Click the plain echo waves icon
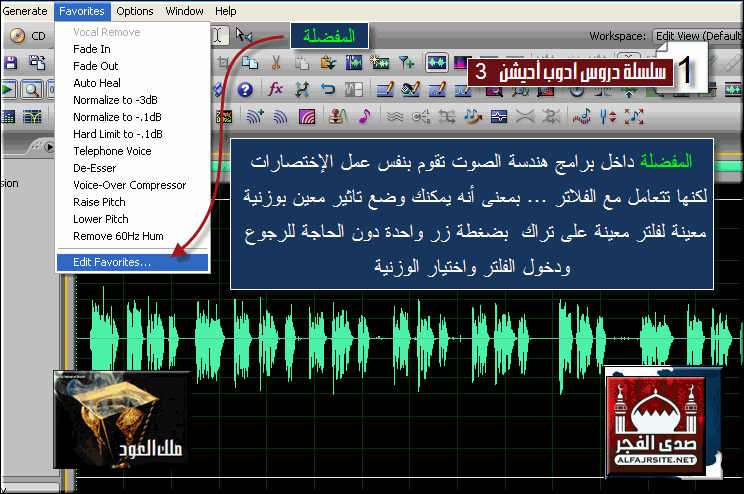Viewport: 744px width, 494px height. (x=280, y=116)
